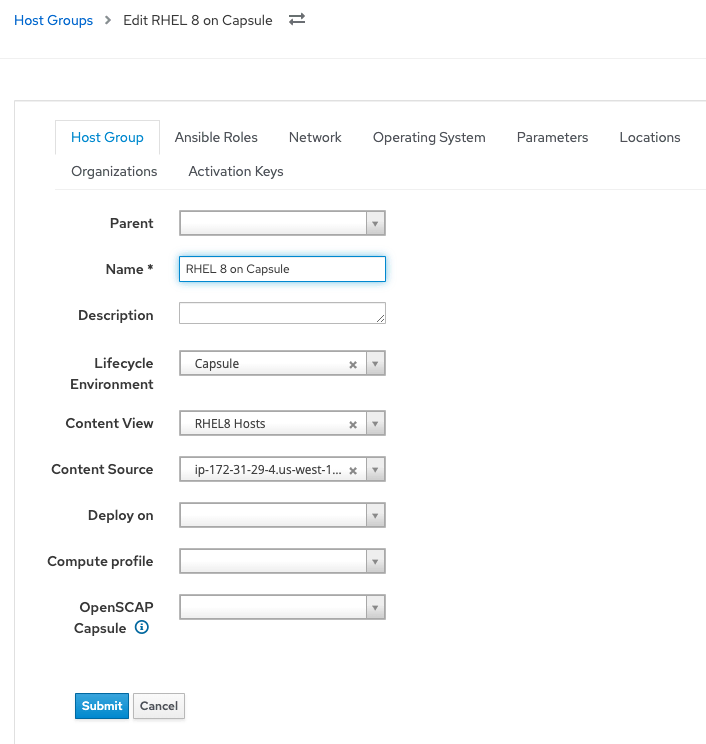Click the Submit button
Image resolution: width=706 pixels, height=744 pixels.
[x=102, y=706]
